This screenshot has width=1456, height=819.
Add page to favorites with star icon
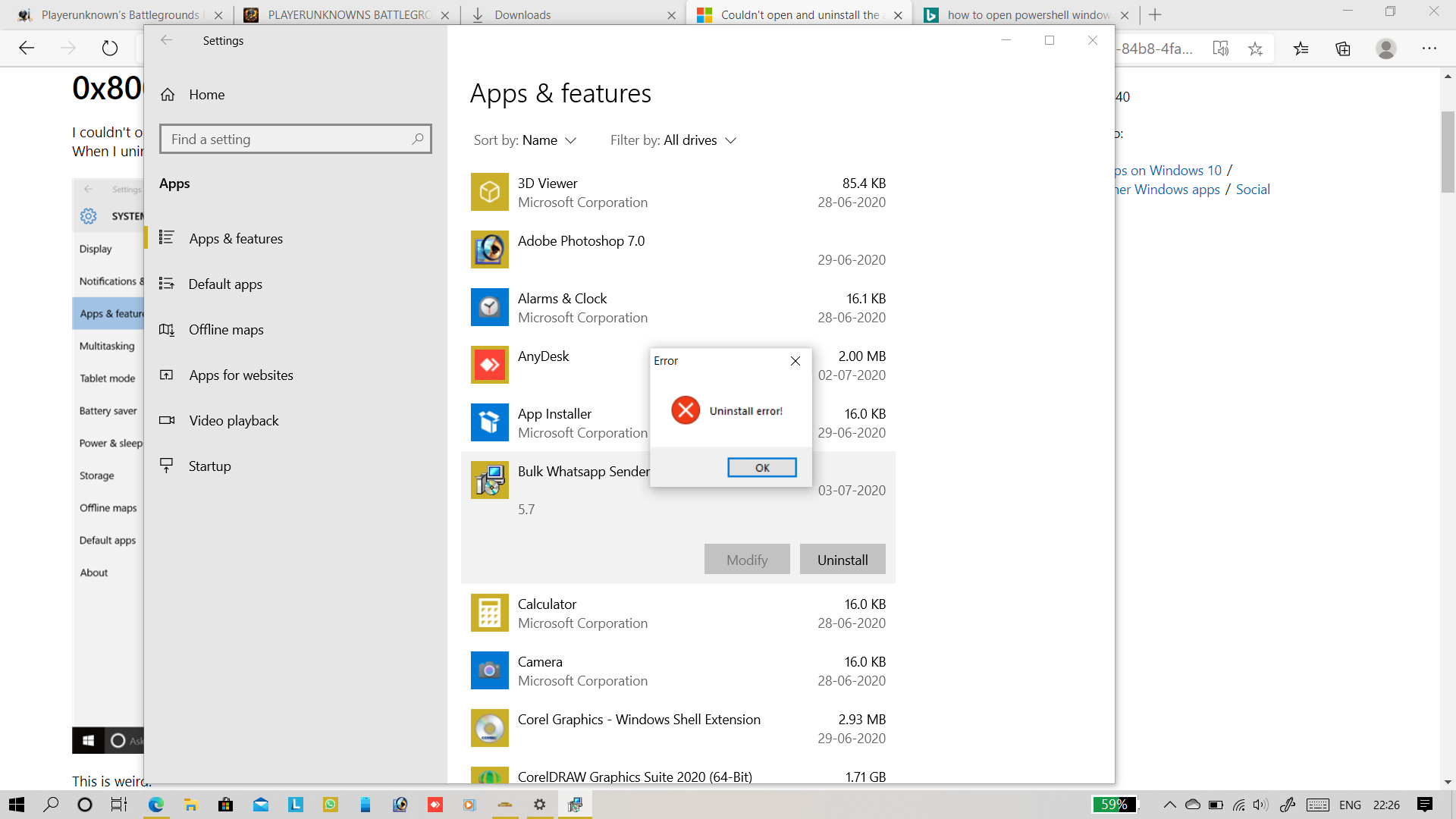click(x=1256, y=49)
